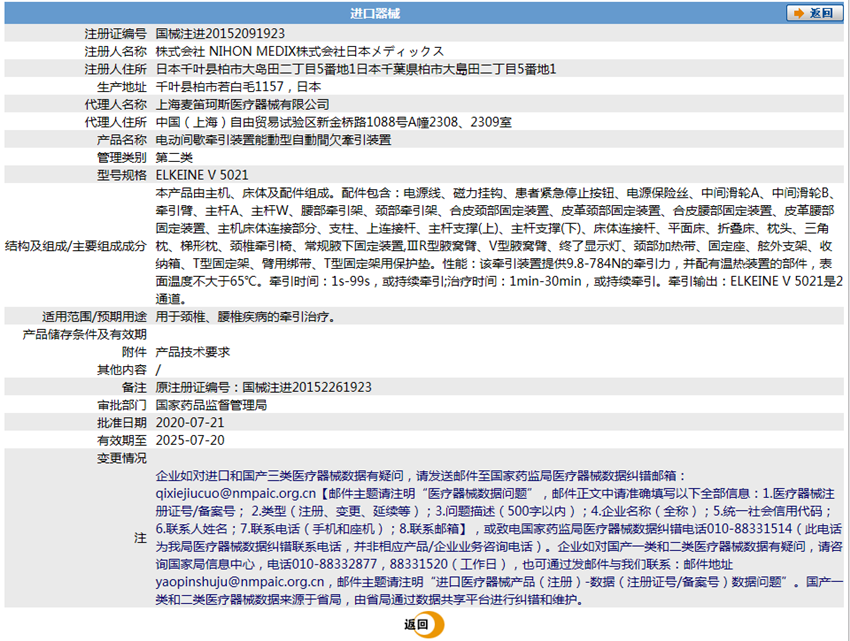Click agent name 上海麦笛珂斯医疗器械有限公司
Viewport: 850px width, 641px height.
[242, 105]
